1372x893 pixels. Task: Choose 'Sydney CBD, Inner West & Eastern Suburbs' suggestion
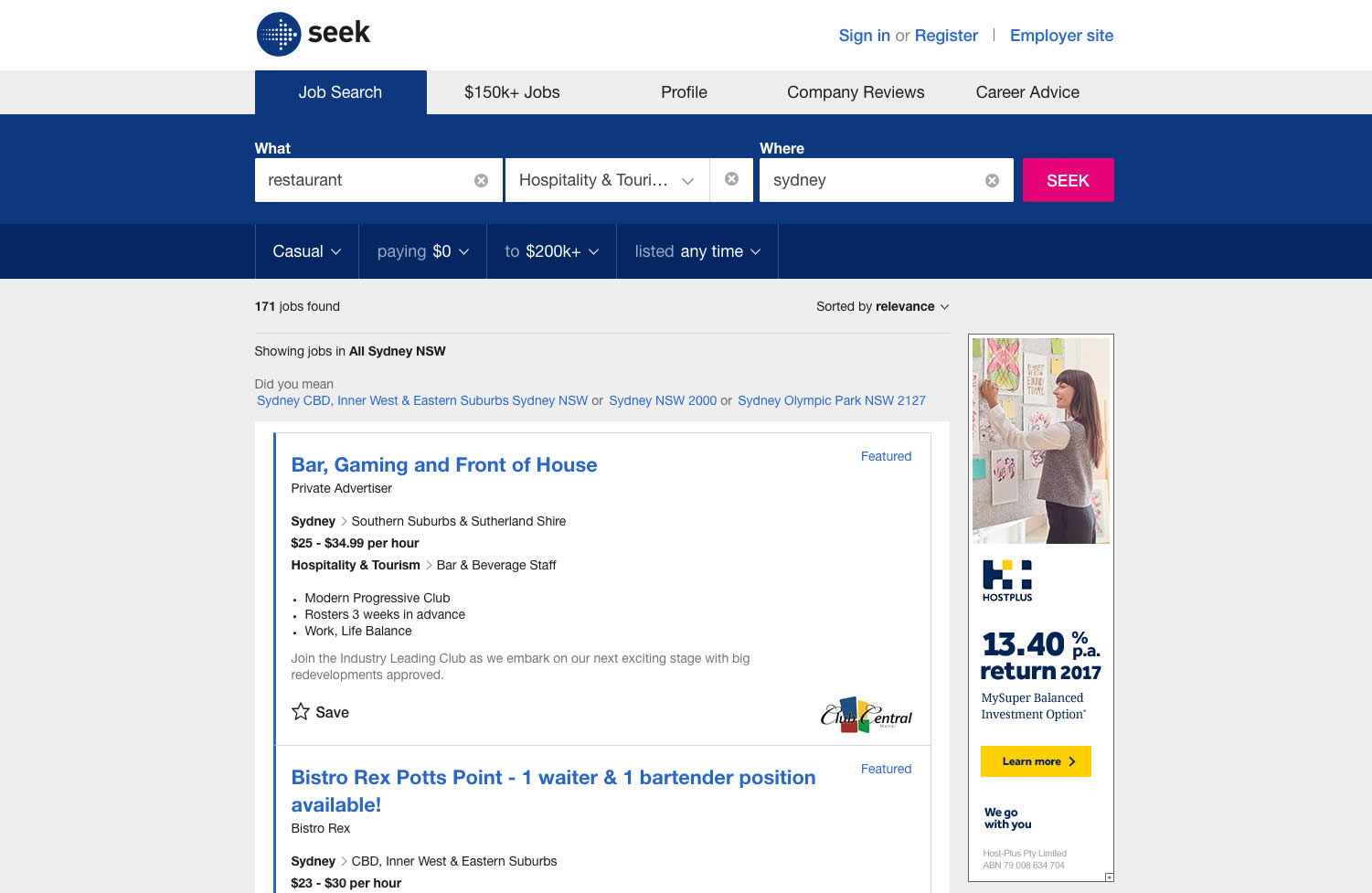click(422, 400)
